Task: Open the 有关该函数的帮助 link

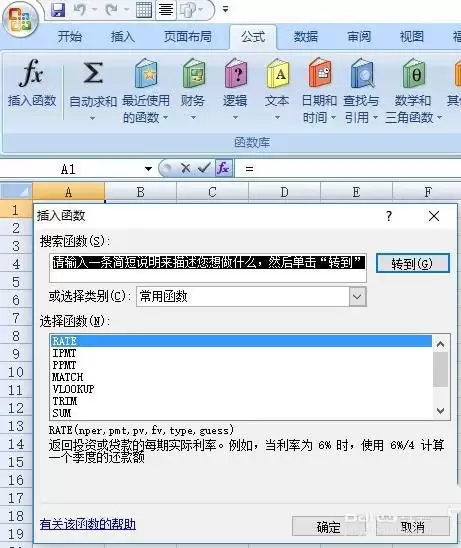Action: [88, 524]
